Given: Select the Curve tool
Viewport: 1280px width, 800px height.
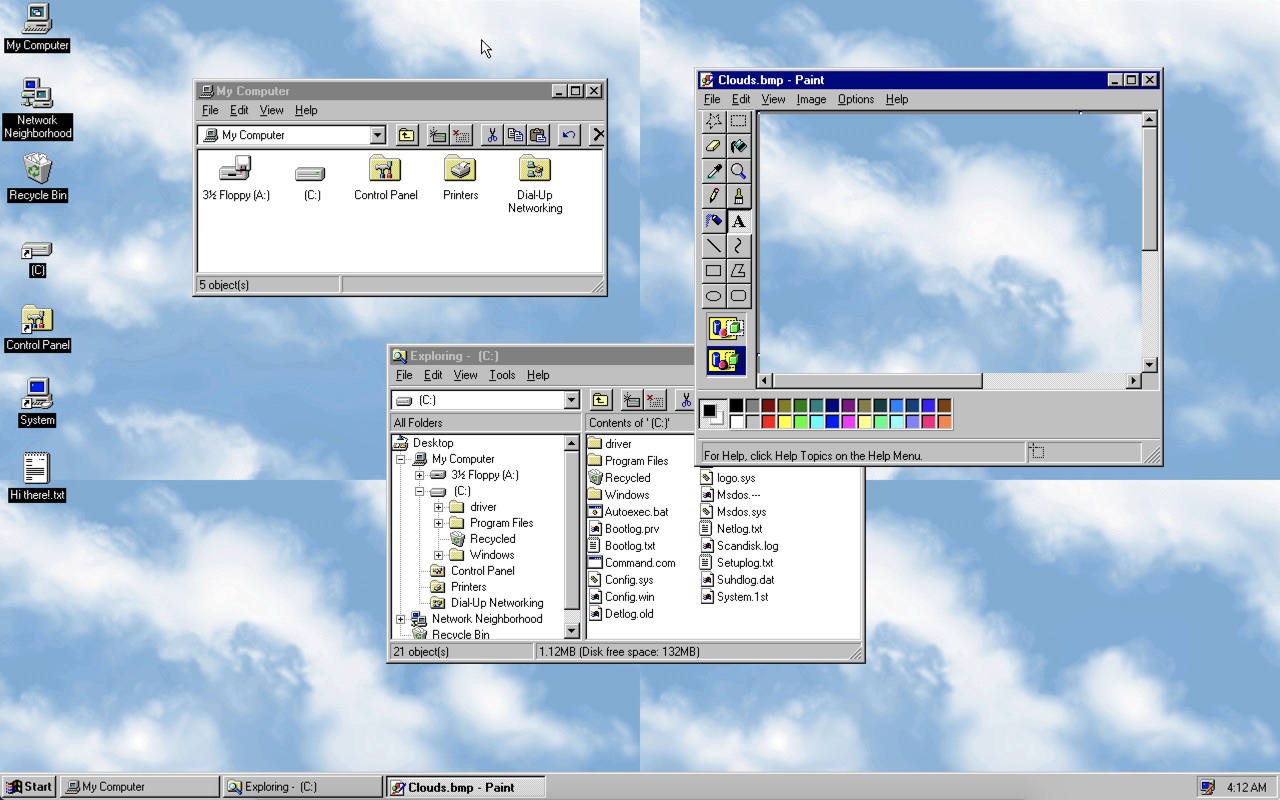Looking at the screenshot, I should point(737,246).
